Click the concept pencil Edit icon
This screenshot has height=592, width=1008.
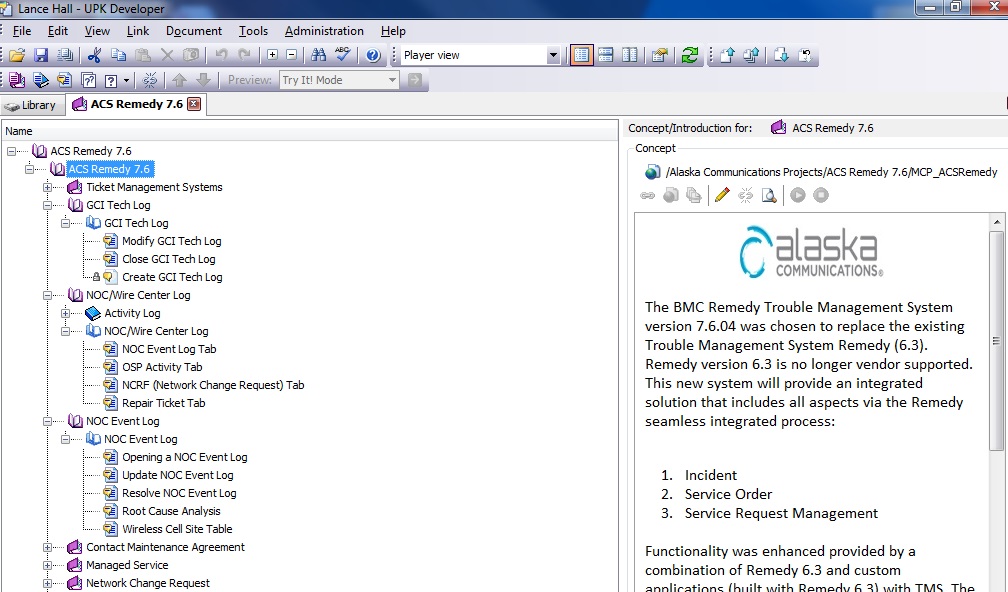tap(722, 195)
